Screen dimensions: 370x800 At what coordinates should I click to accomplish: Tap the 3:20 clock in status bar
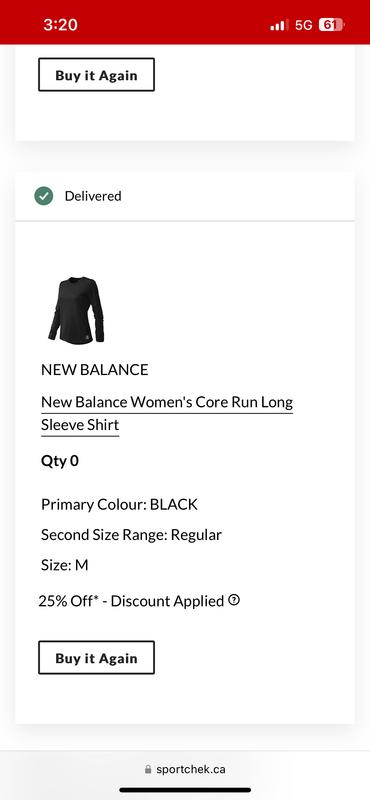click(x=60, y=24)
